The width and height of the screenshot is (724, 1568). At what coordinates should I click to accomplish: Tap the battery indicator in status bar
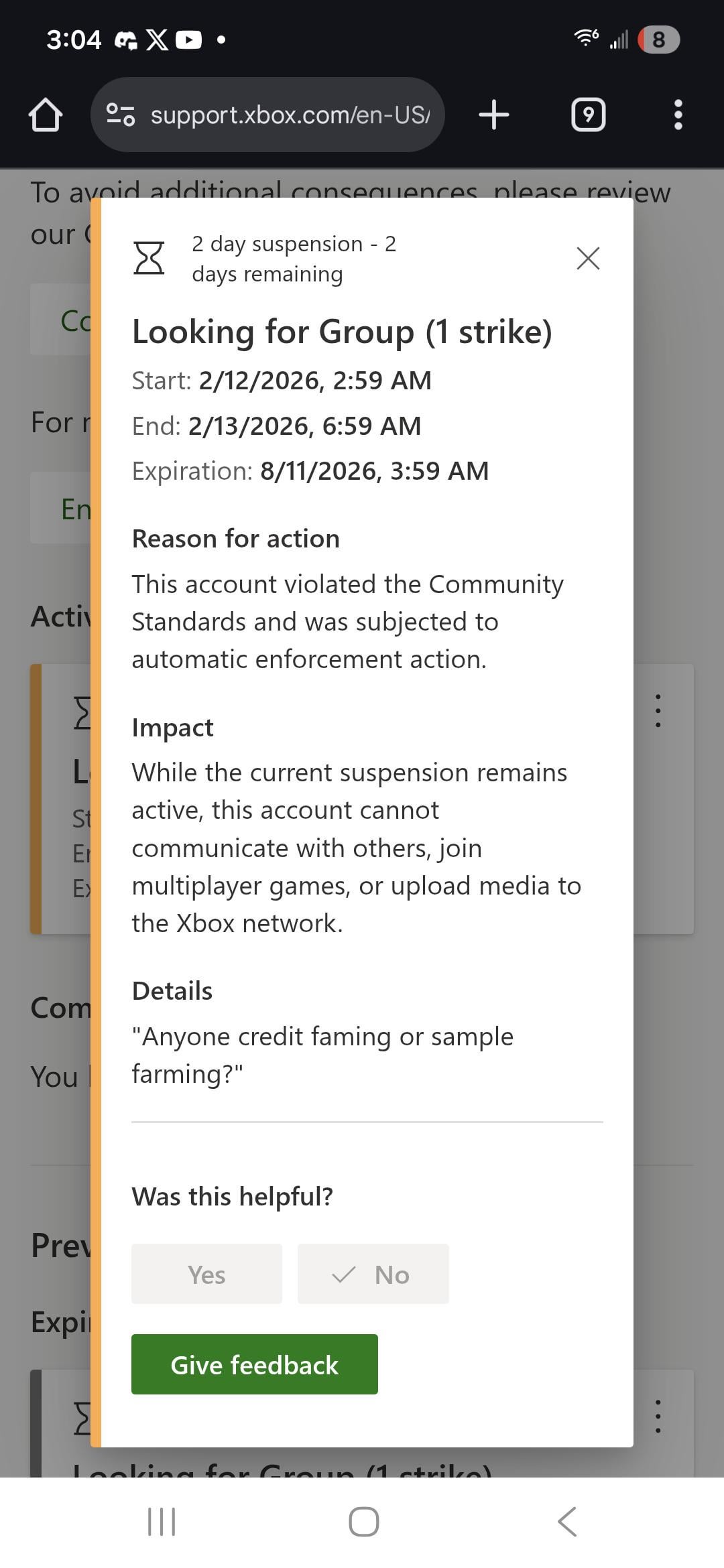click(x=658, y=40)
